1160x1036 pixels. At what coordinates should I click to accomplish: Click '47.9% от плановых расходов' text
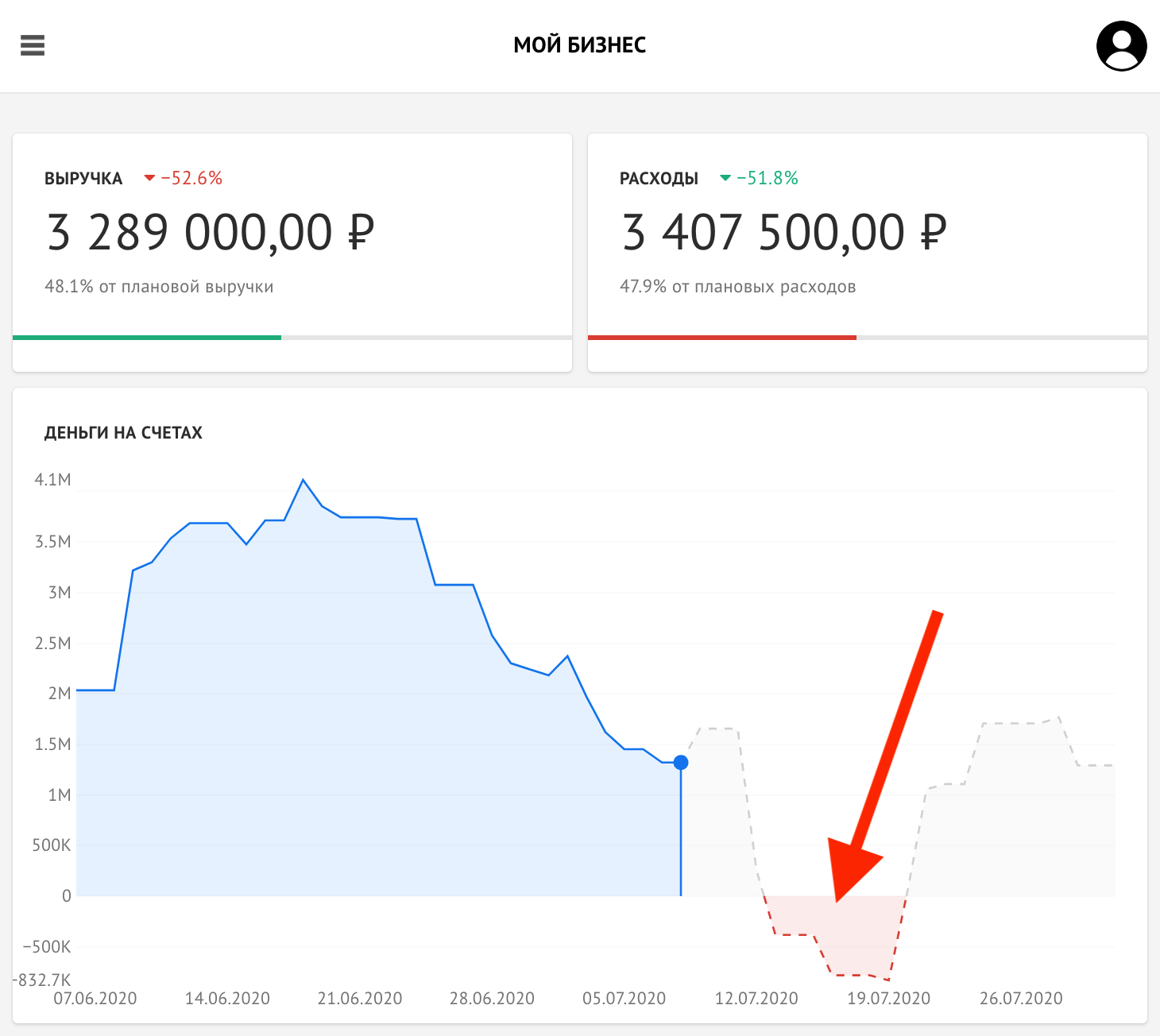pyautogui.click(x=738, y=287)
